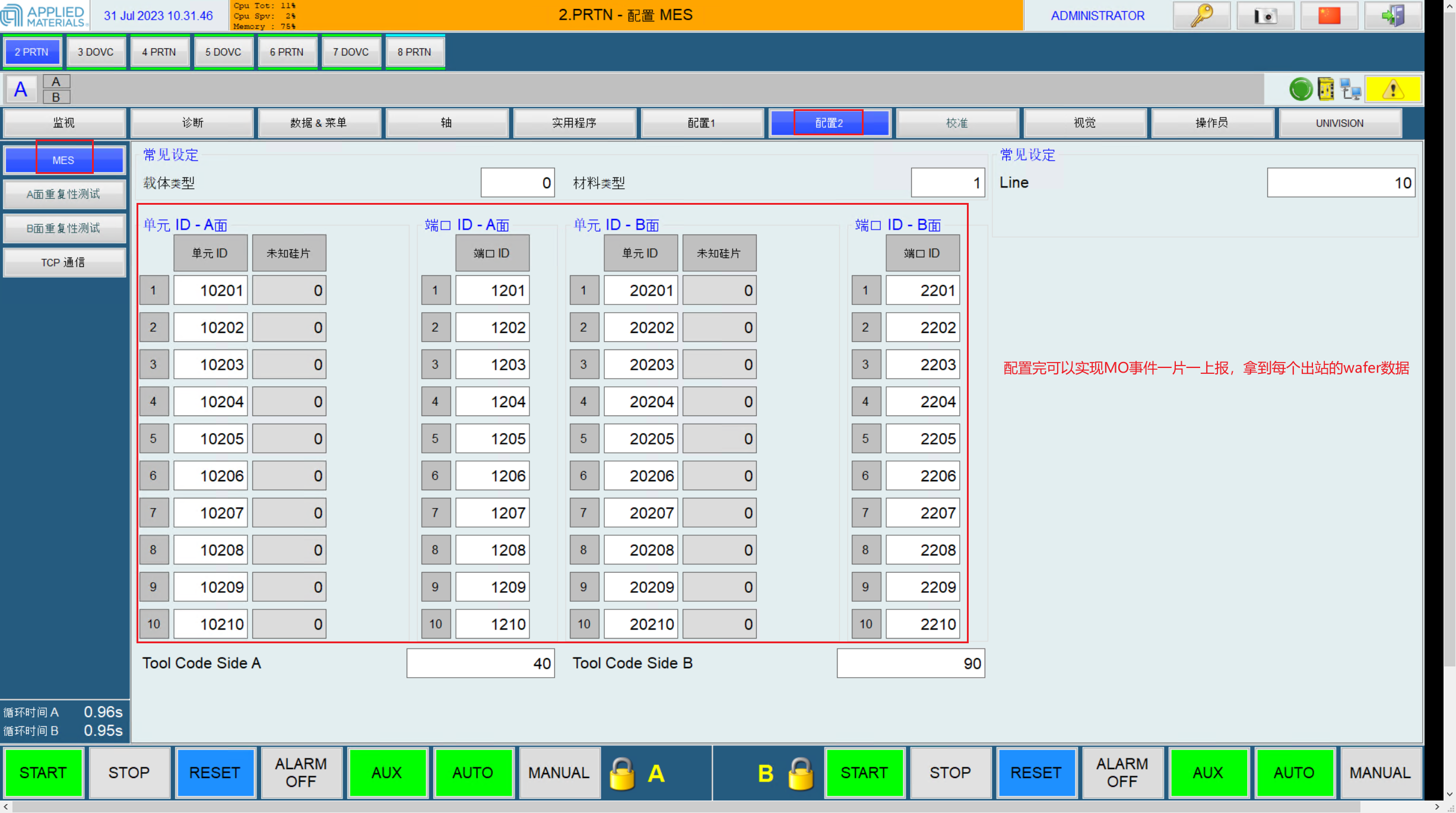Click the Tool Code Side A field
Screen dimensions: 1456x813
click(480, 663)
